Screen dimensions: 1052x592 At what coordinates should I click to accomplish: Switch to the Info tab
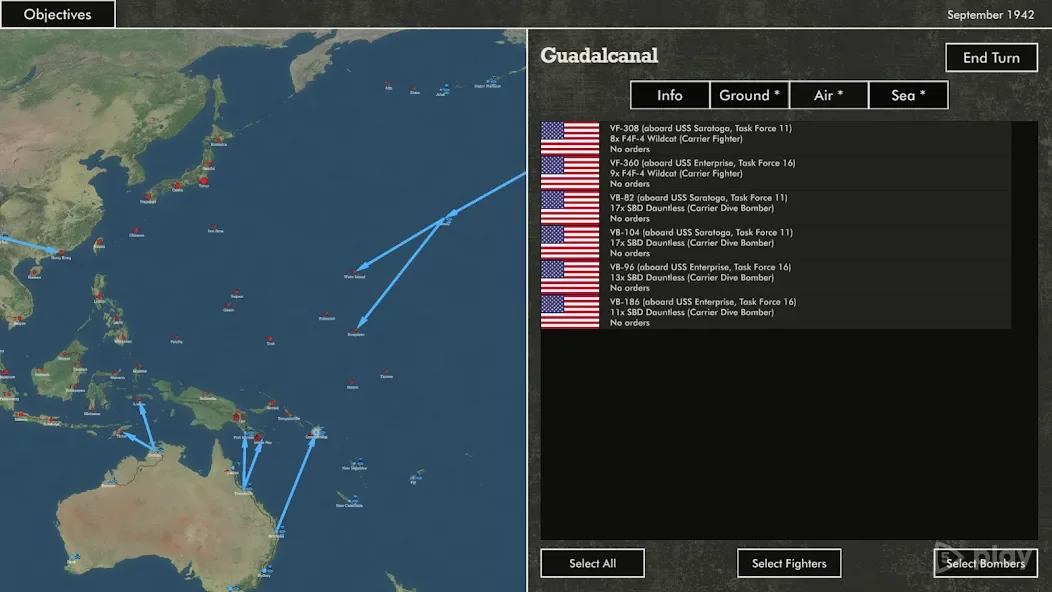pos(670,95)
